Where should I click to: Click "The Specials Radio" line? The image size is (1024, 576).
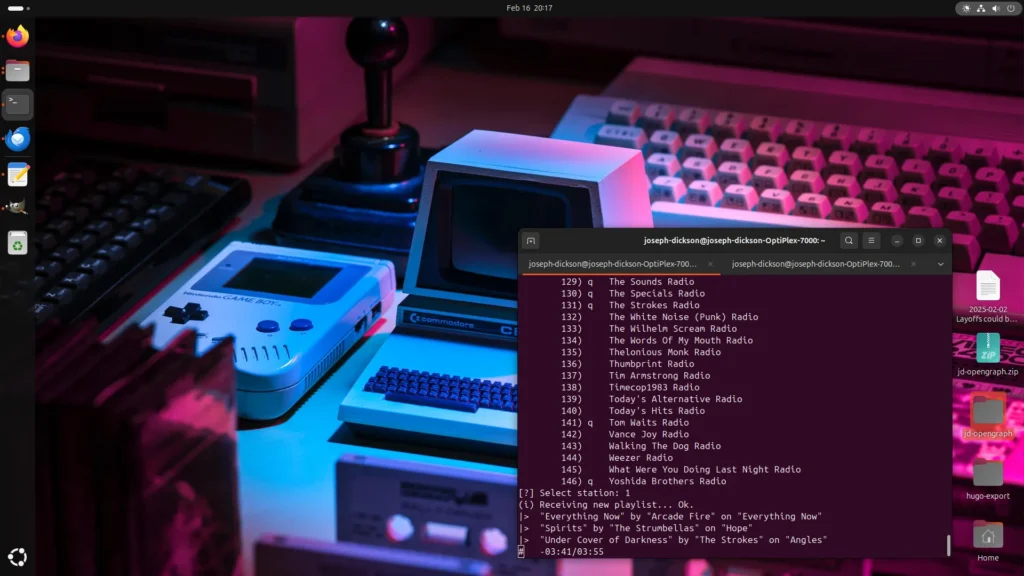(656, 293)
